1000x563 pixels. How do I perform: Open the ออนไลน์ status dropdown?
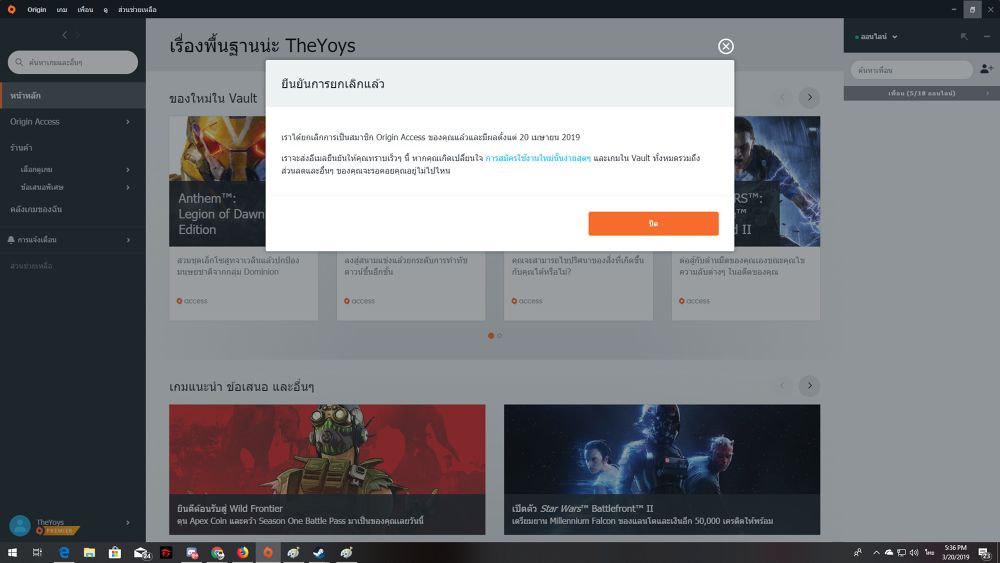879,37
